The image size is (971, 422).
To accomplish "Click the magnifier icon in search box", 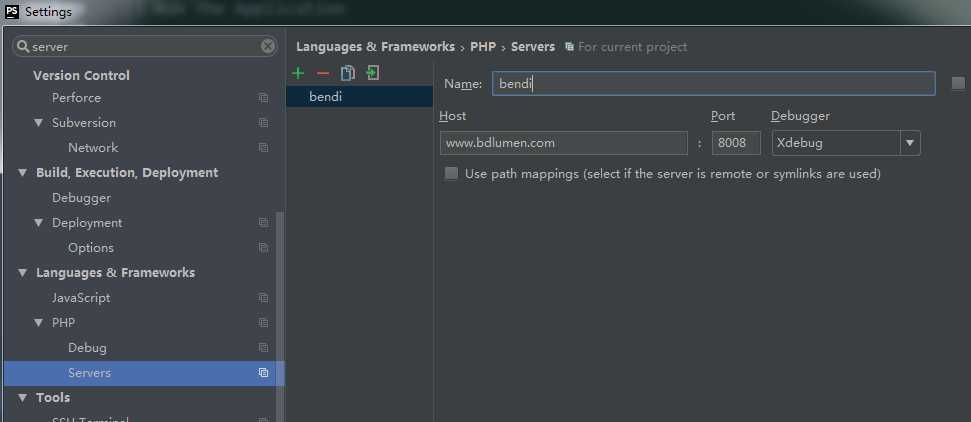I will coord(24,46).
